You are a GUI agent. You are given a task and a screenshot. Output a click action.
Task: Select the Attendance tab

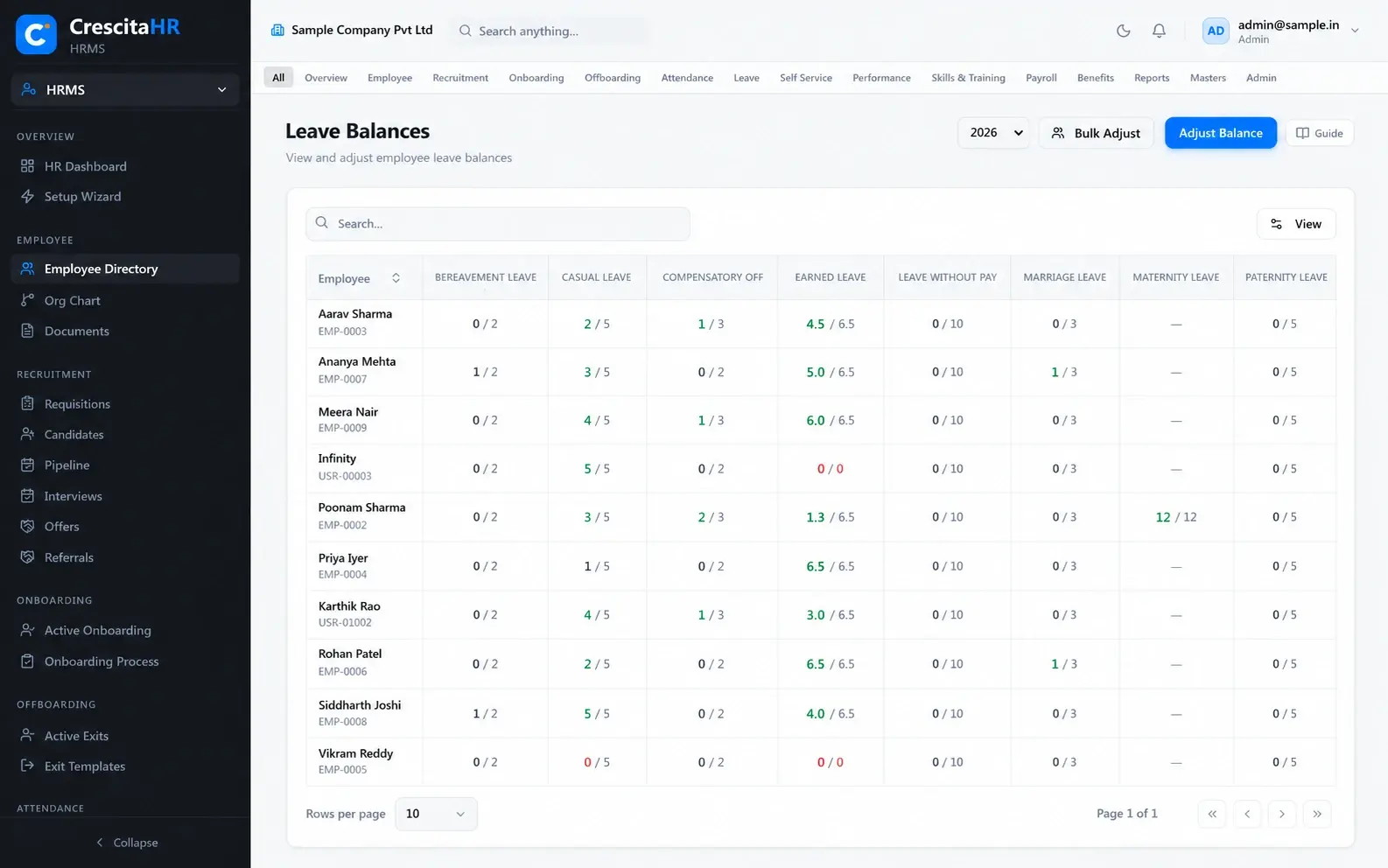(687, 78)
